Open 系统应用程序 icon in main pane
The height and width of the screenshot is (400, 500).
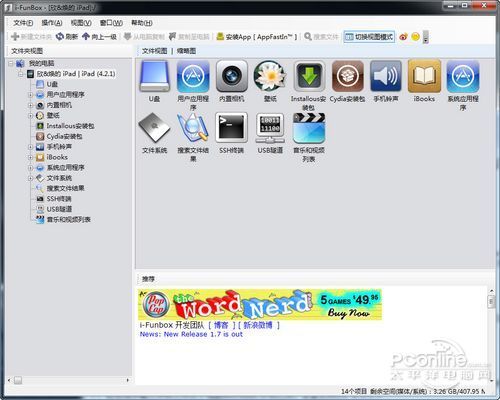coord(463,76)
